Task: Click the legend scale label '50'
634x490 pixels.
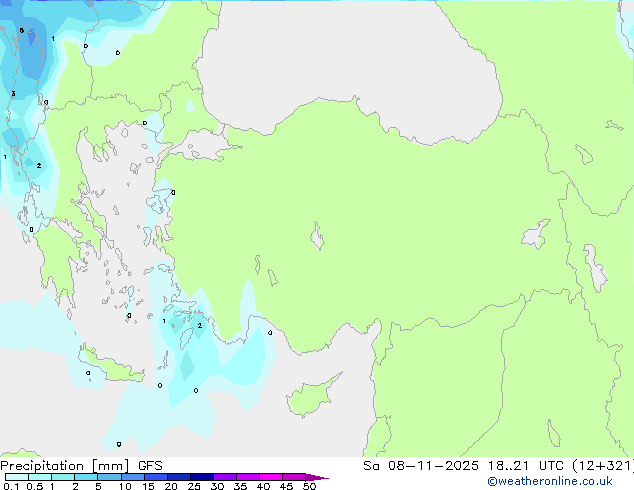Action: point(309,486)
